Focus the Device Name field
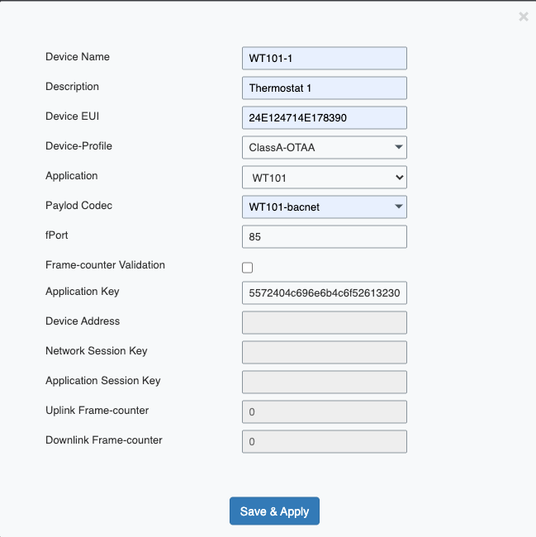 pyautogui.click(x=324, y=58)
